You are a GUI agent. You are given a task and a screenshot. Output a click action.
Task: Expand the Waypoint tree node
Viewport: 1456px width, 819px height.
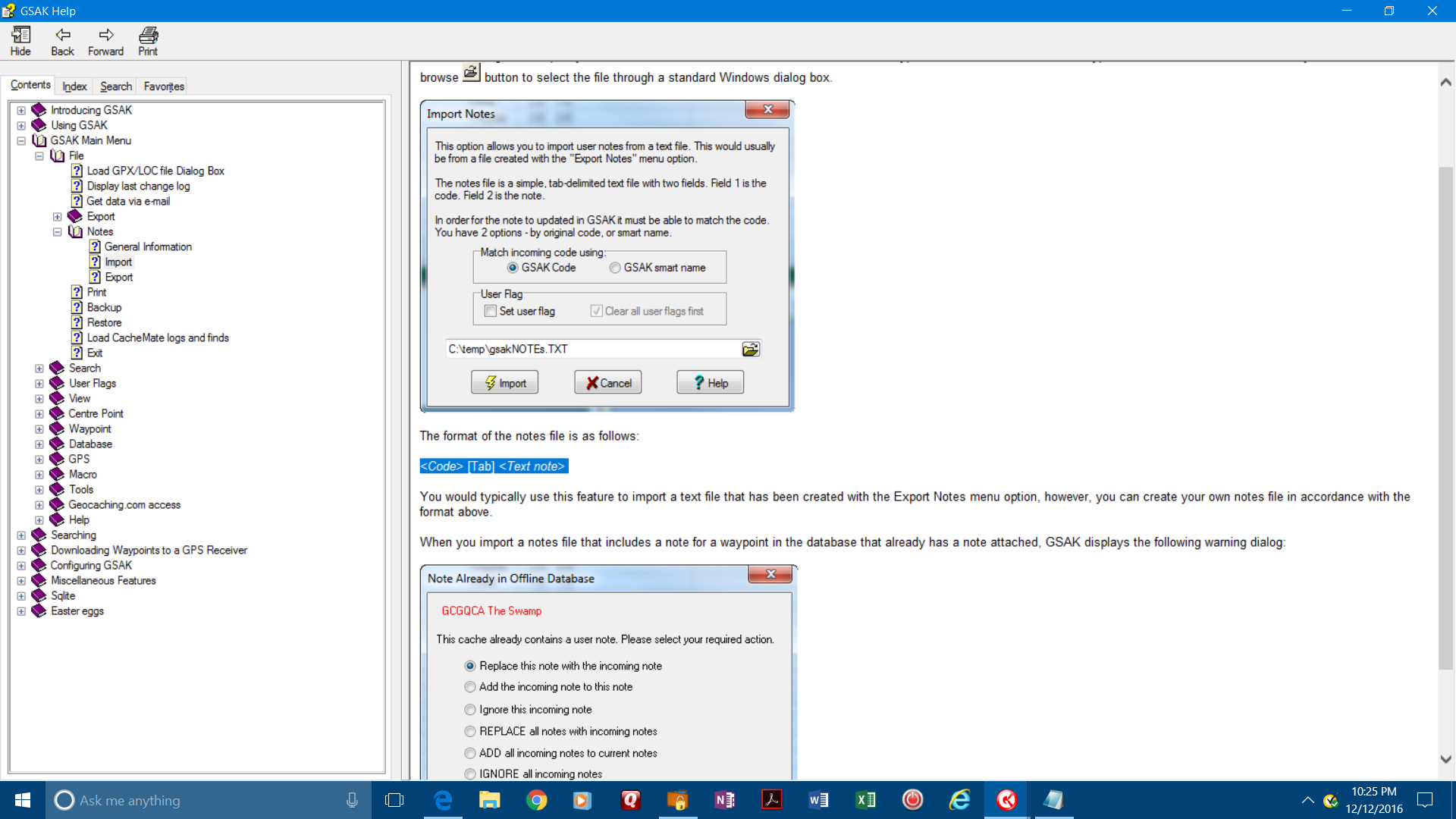[x=39, y=429]
